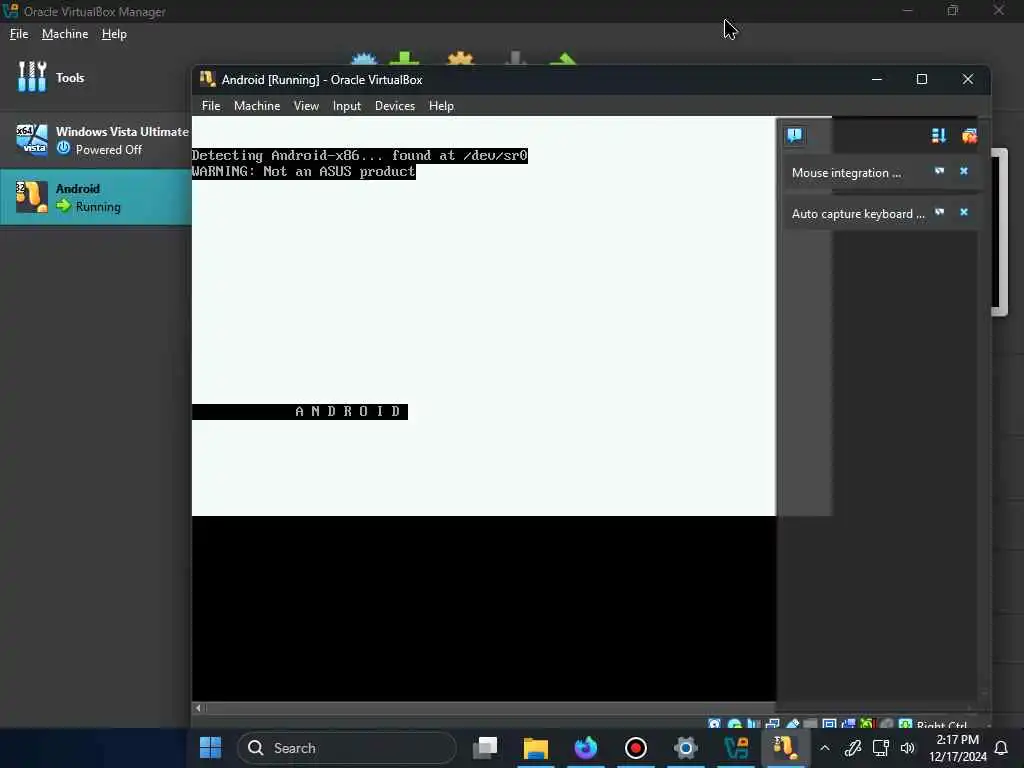Click the orange Settings gear toolbar icon

460,59
